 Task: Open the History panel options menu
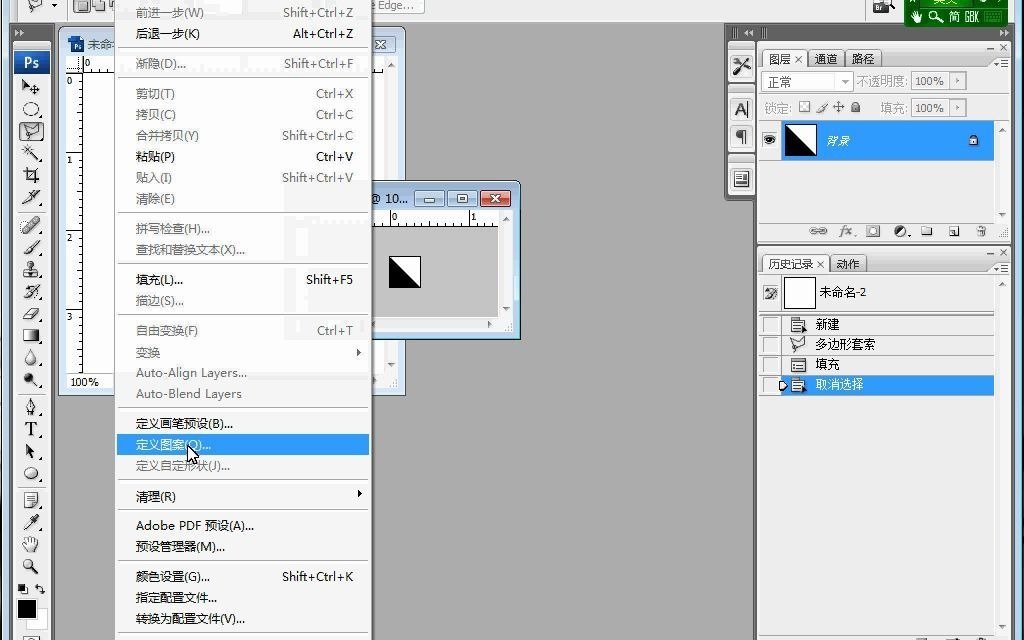pyautogui.click(x=1000, y=268)
